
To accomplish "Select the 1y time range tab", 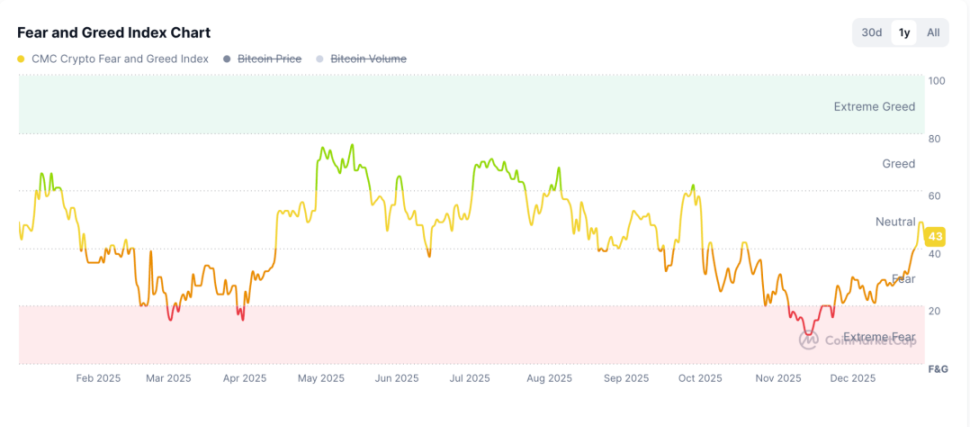I will click(904, 32).
